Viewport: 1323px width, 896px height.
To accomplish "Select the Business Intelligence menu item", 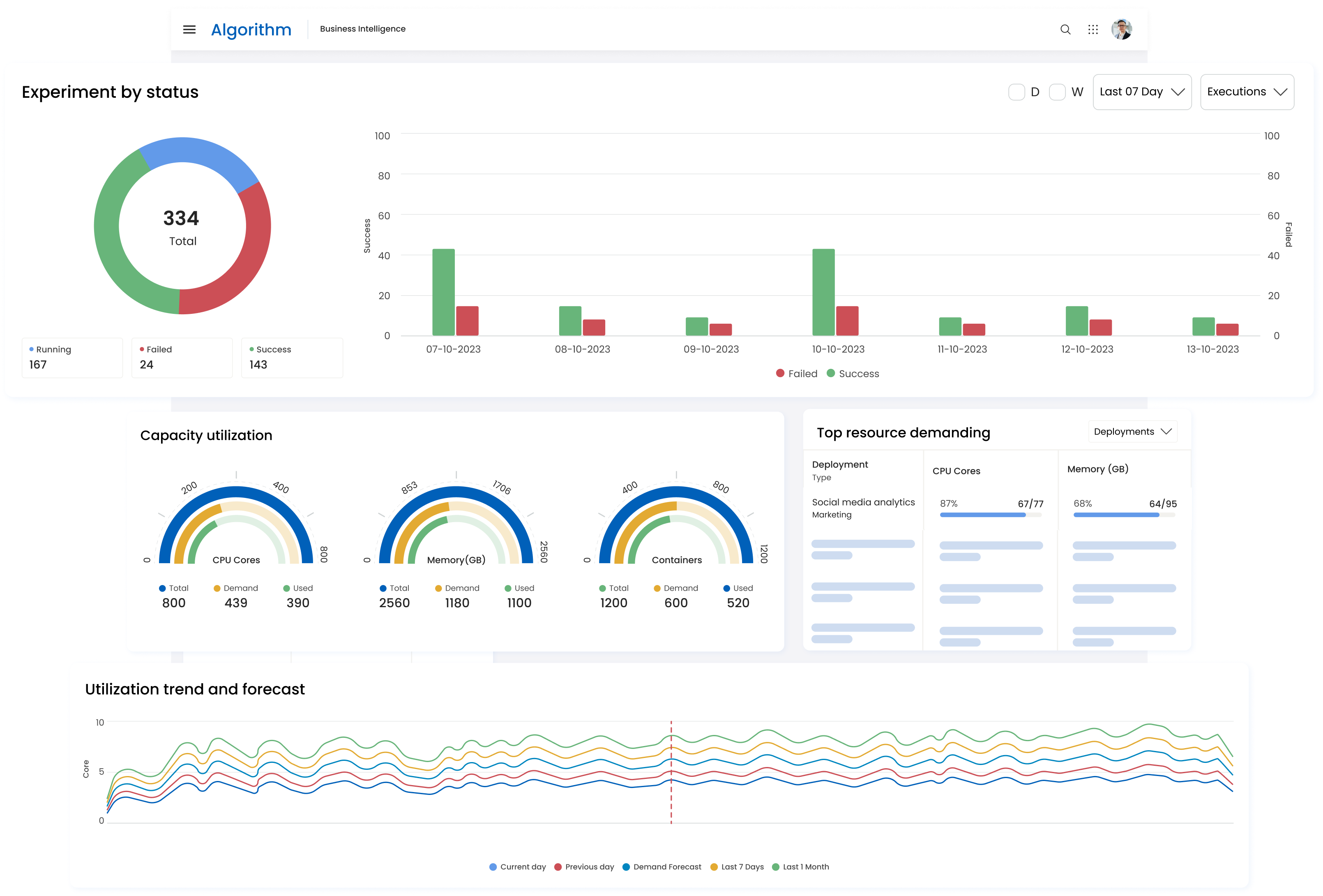I will pyautogui.click(x=363, y=28).
